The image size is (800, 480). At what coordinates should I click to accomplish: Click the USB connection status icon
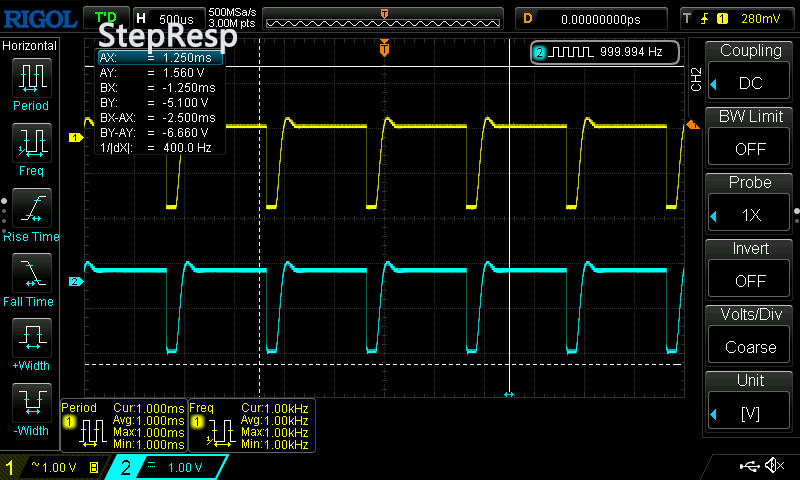(750, 466)
